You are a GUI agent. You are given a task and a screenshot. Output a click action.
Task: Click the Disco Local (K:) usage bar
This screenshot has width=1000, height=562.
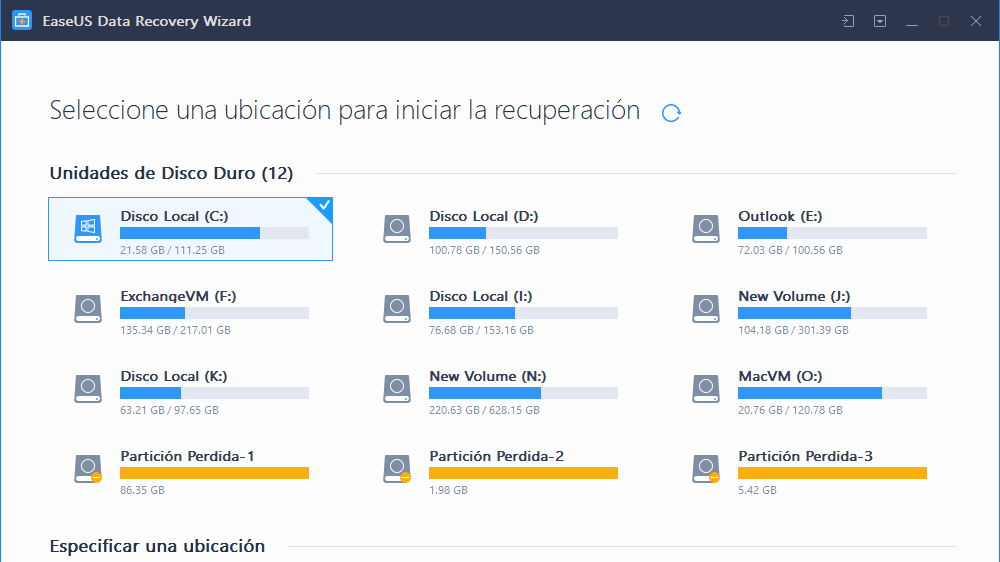[x=214, y=393]
